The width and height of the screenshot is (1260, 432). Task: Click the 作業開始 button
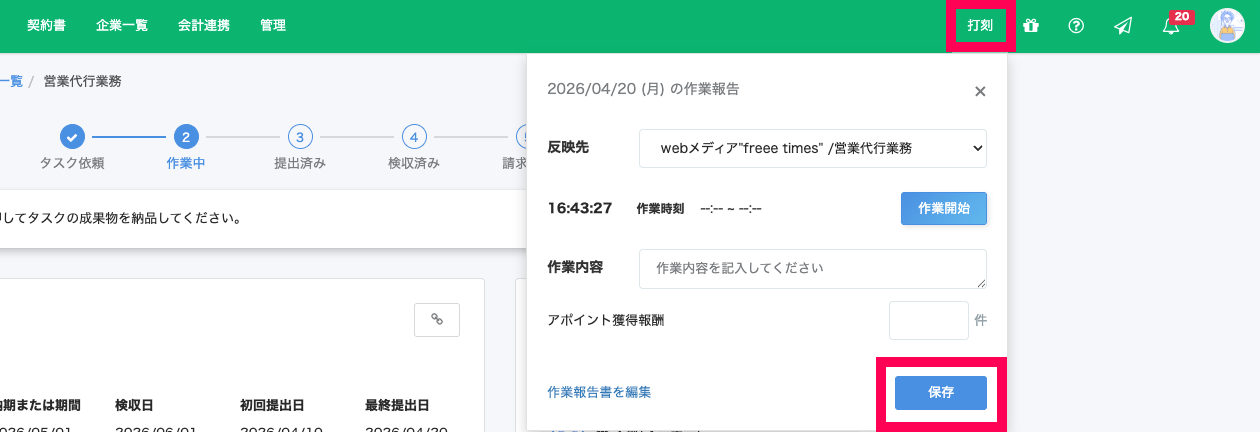point(944,209)
